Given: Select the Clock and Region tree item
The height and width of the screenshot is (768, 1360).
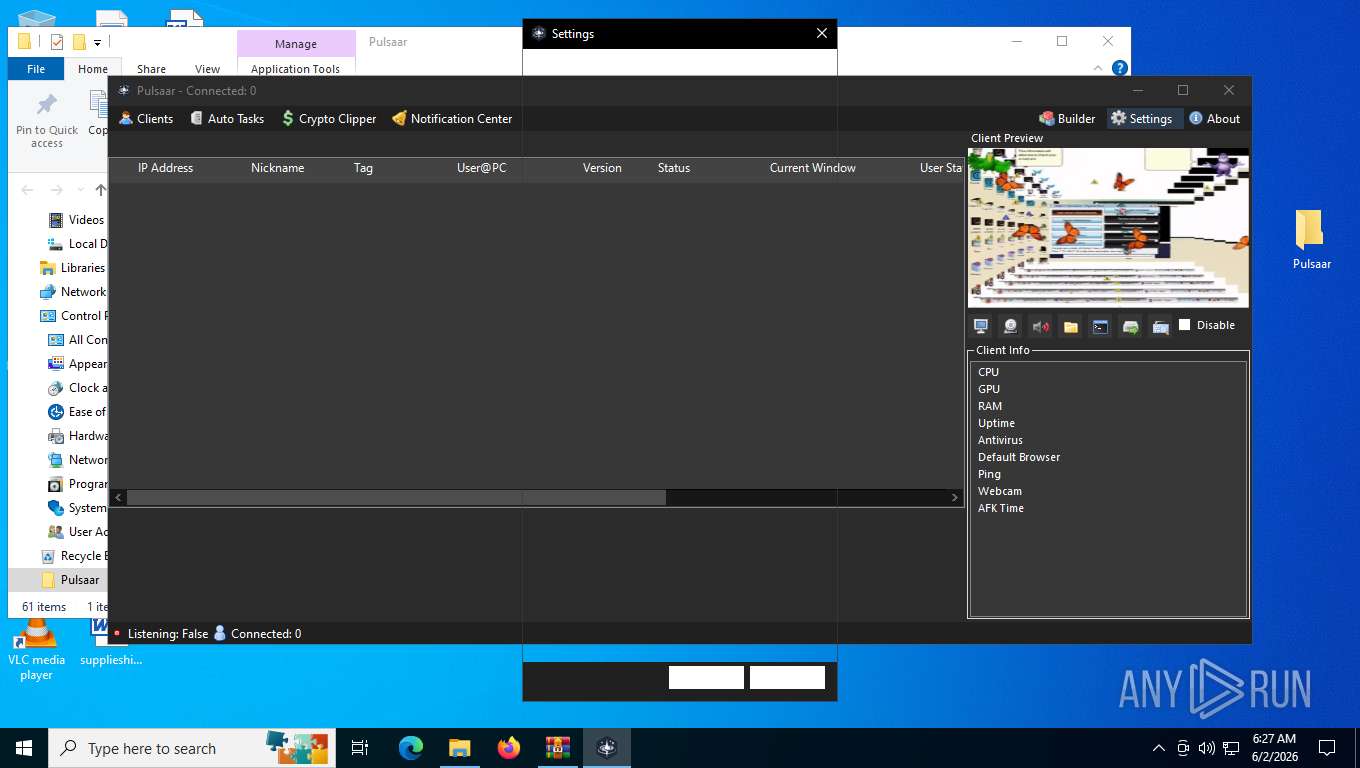Looking at the screenshot, I should click(x=77, y=388).
